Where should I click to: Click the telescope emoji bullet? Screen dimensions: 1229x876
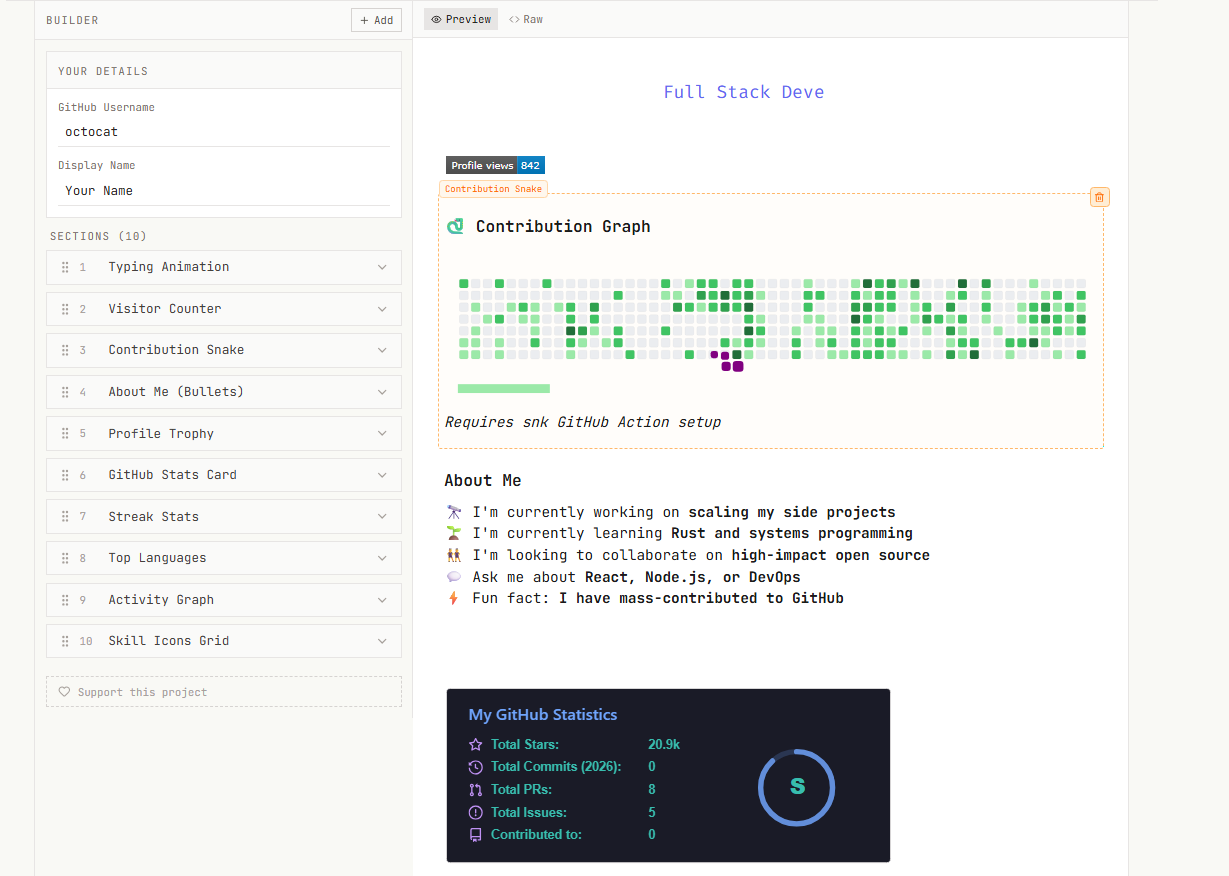[x=454, y=512]
